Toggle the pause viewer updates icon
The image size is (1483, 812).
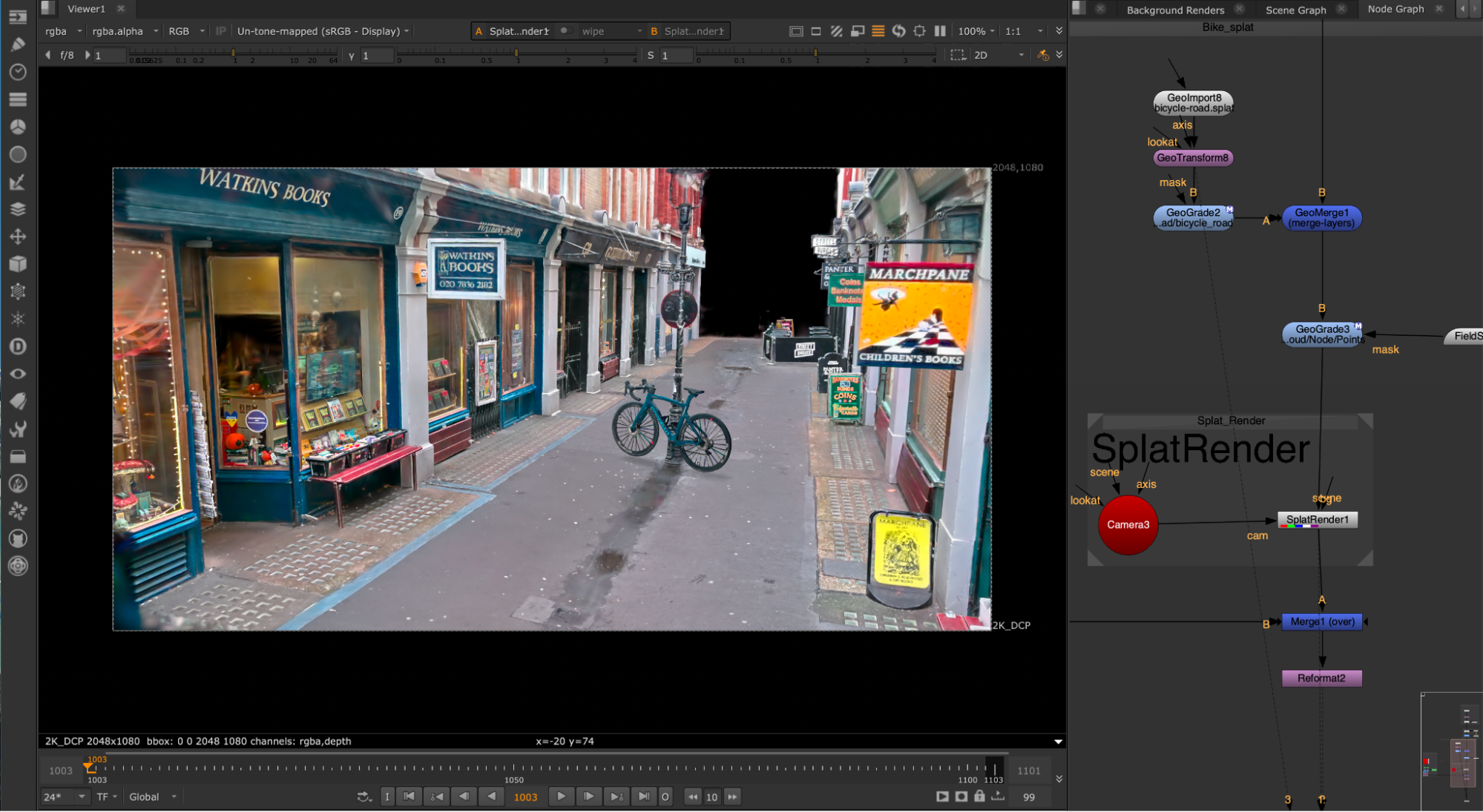tap(940, 31)
